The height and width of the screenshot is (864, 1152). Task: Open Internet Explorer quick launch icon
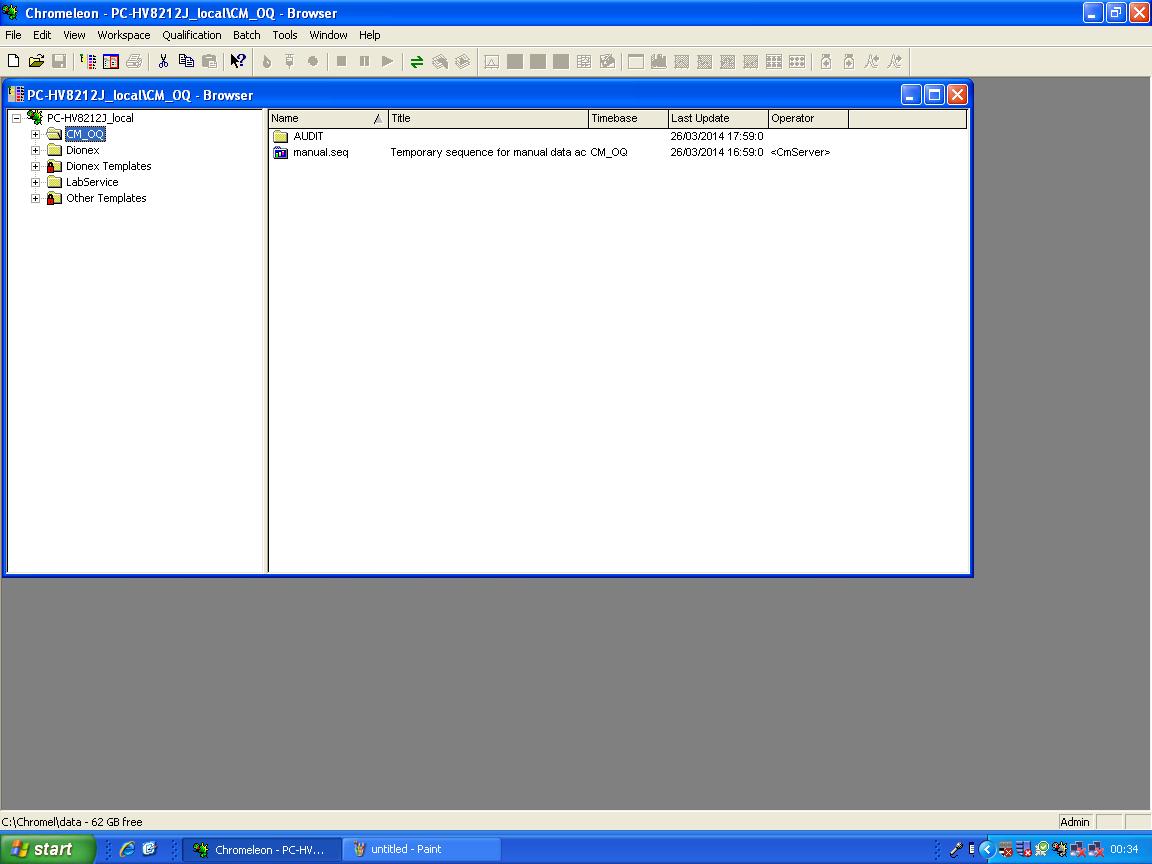(x=126, y=849)
